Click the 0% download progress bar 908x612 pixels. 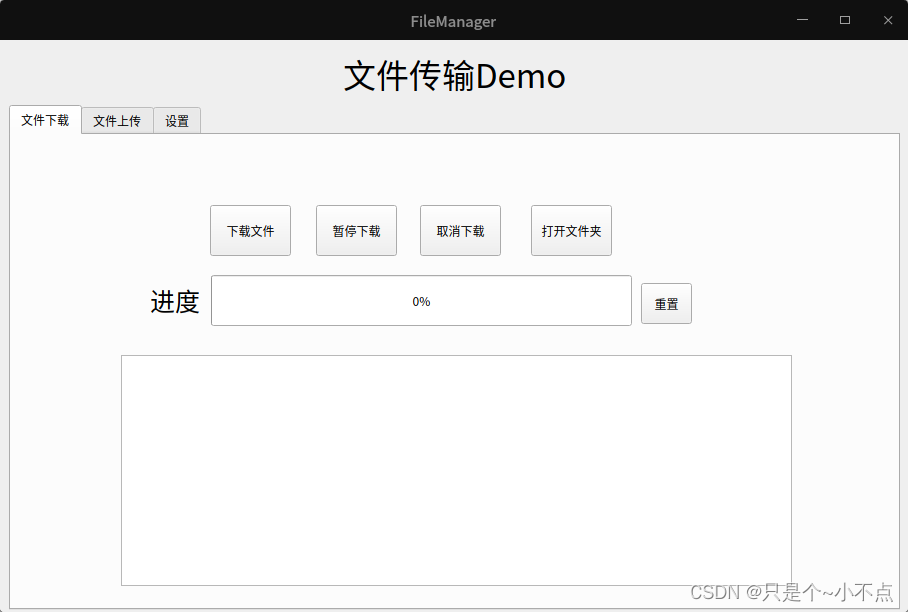tap(422, 300)
